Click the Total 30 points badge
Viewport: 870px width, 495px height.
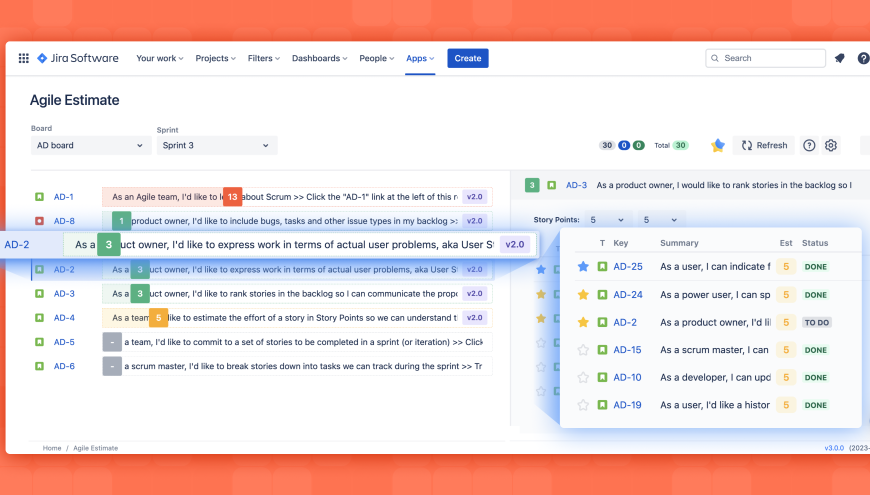[x=681, y=145]
